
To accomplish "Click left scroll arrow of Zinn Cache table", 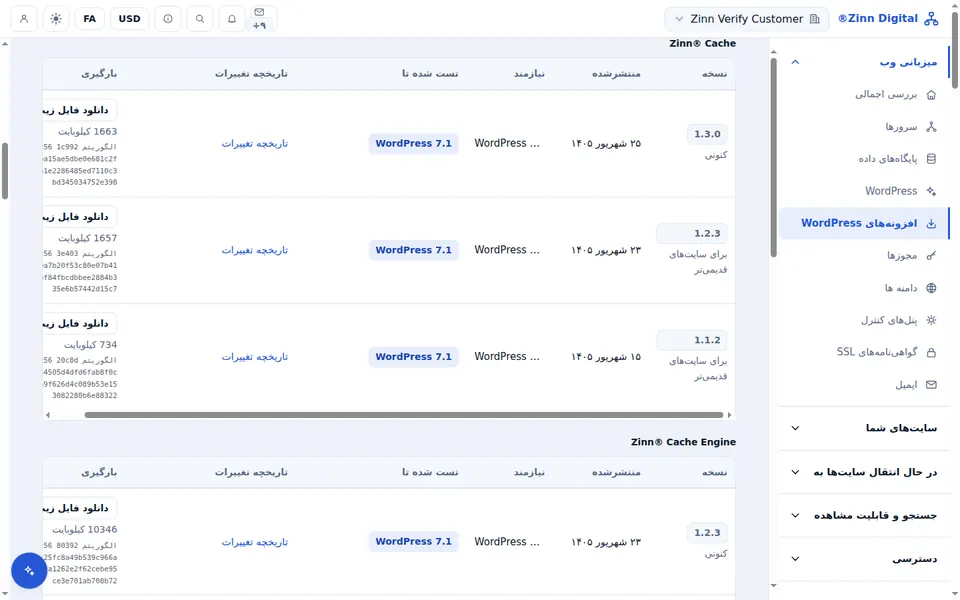I will tap(48, 415).
